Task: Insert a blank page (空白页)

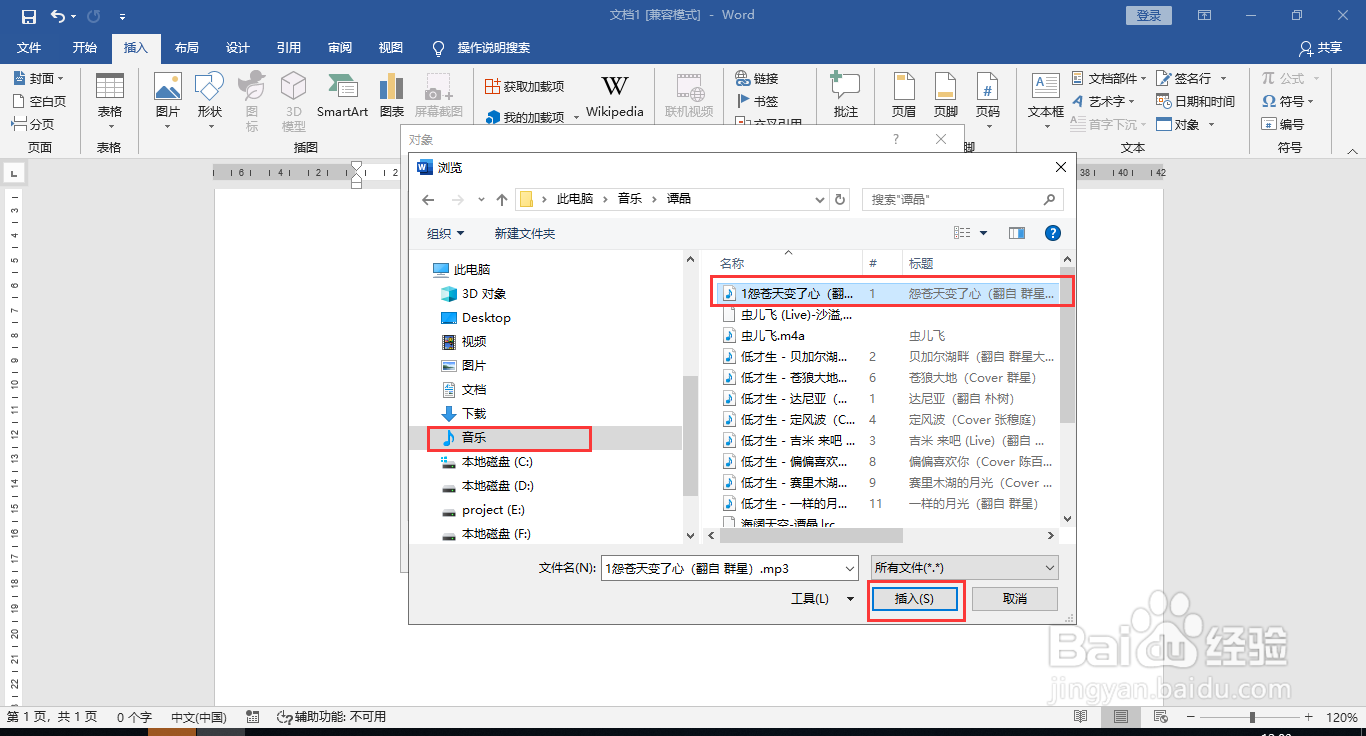Action: pos(39,101)
